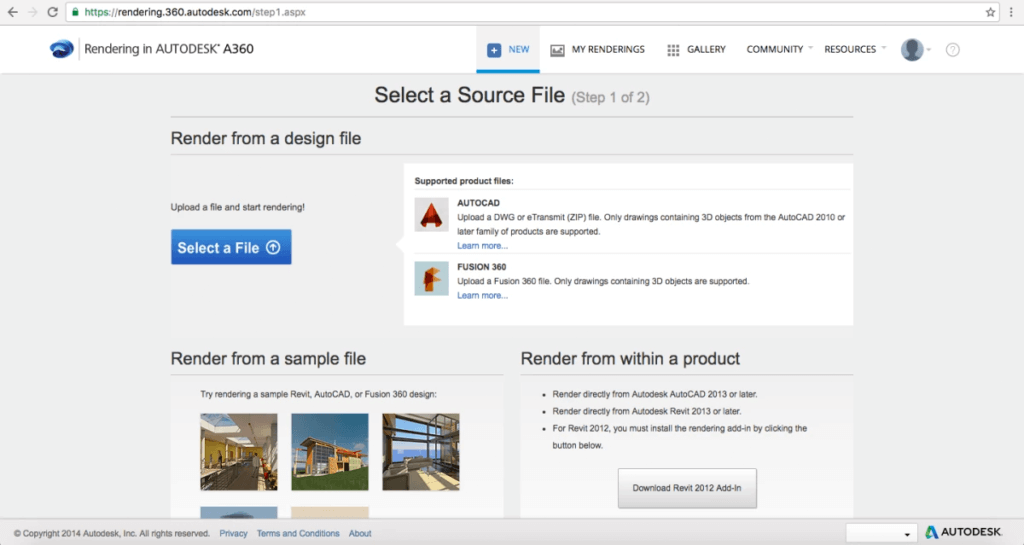Screen dimensions: 1024x545
Task: Click Download Revit 2012 Add-In button
Action: tap(687, 488)
